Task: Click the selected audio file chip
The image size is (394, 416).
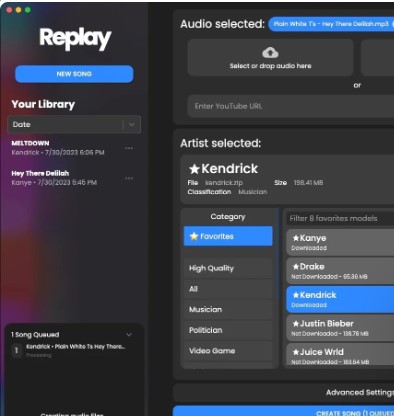Action: [331, 24]
